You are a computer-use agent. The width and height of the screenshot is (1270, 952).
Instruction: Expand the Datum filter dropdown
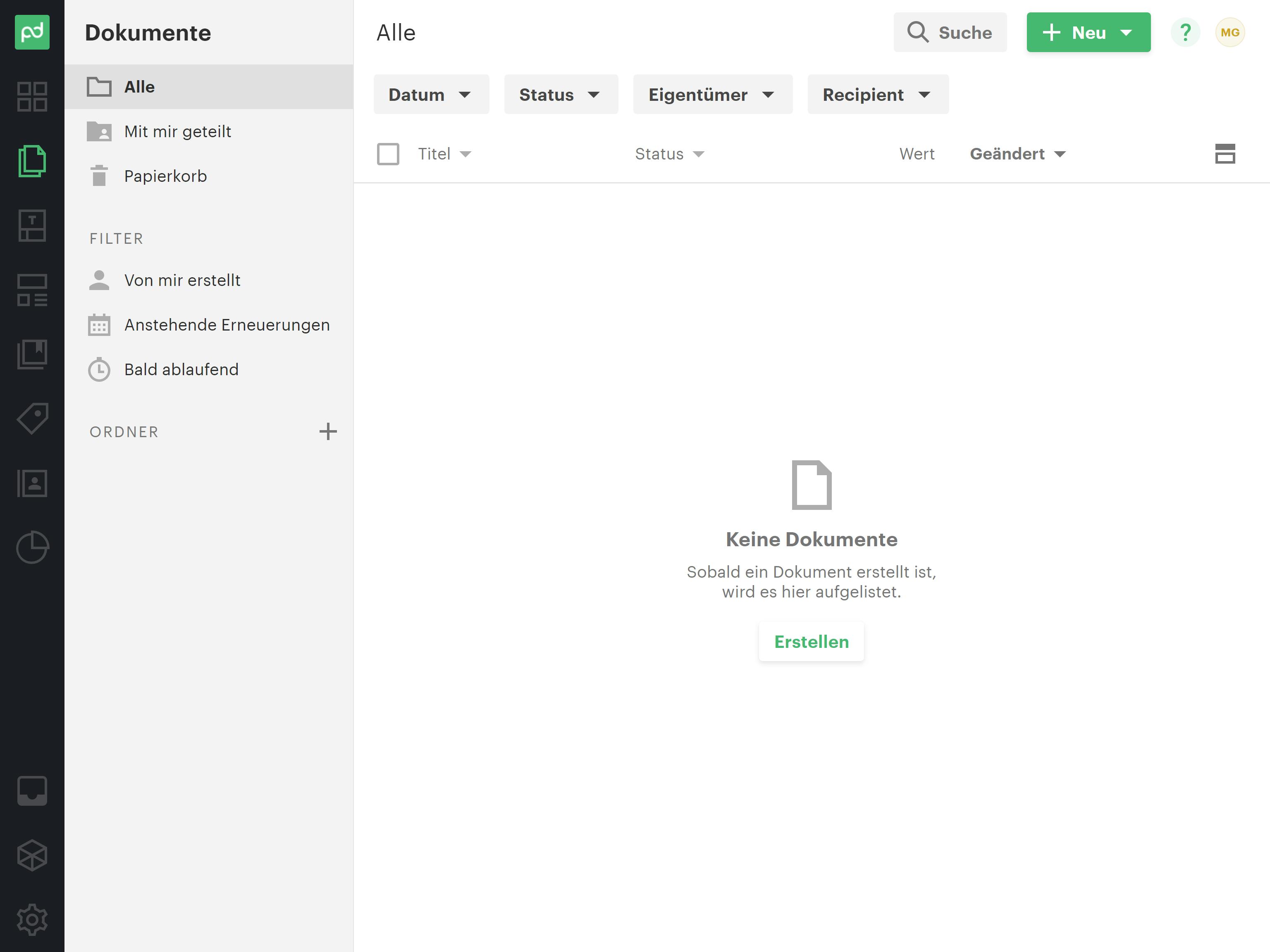pos(431,95)
